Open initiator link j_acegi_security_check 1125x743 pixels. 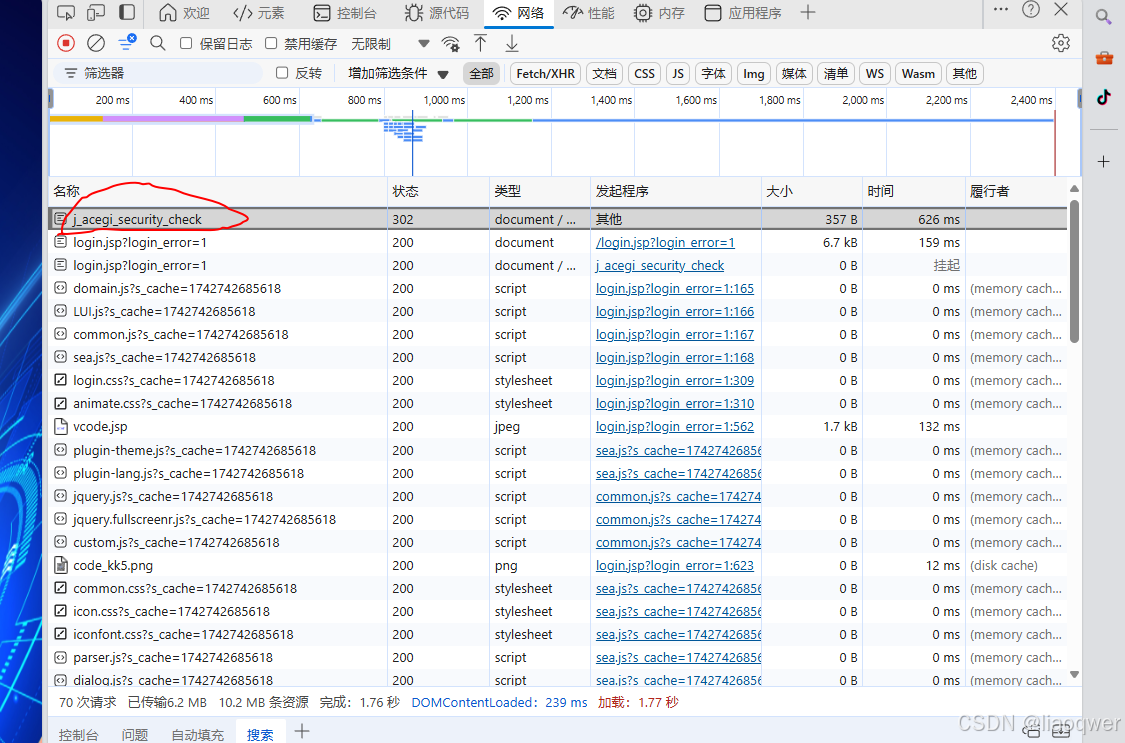click(x=659, y=266)
